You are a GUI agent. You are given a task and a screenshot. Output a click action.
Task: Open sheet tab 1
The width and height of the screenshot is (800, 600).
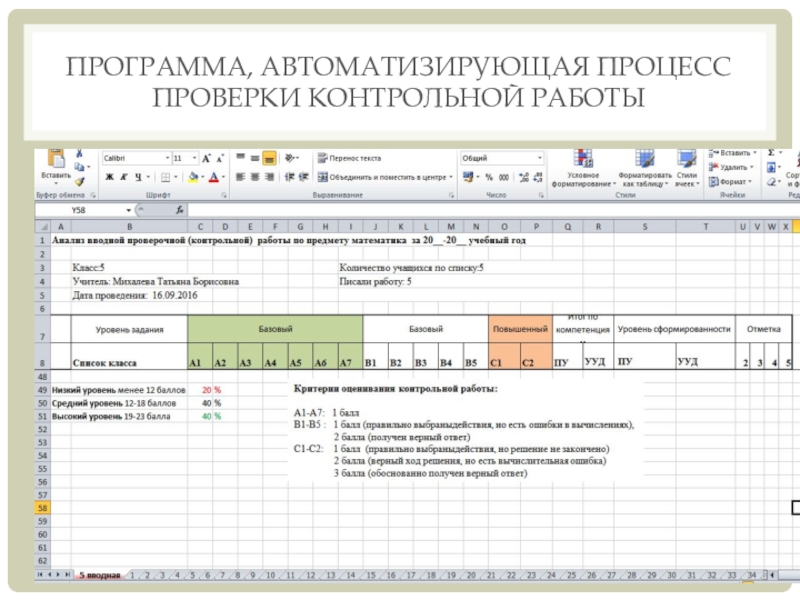tap(132, 575)
